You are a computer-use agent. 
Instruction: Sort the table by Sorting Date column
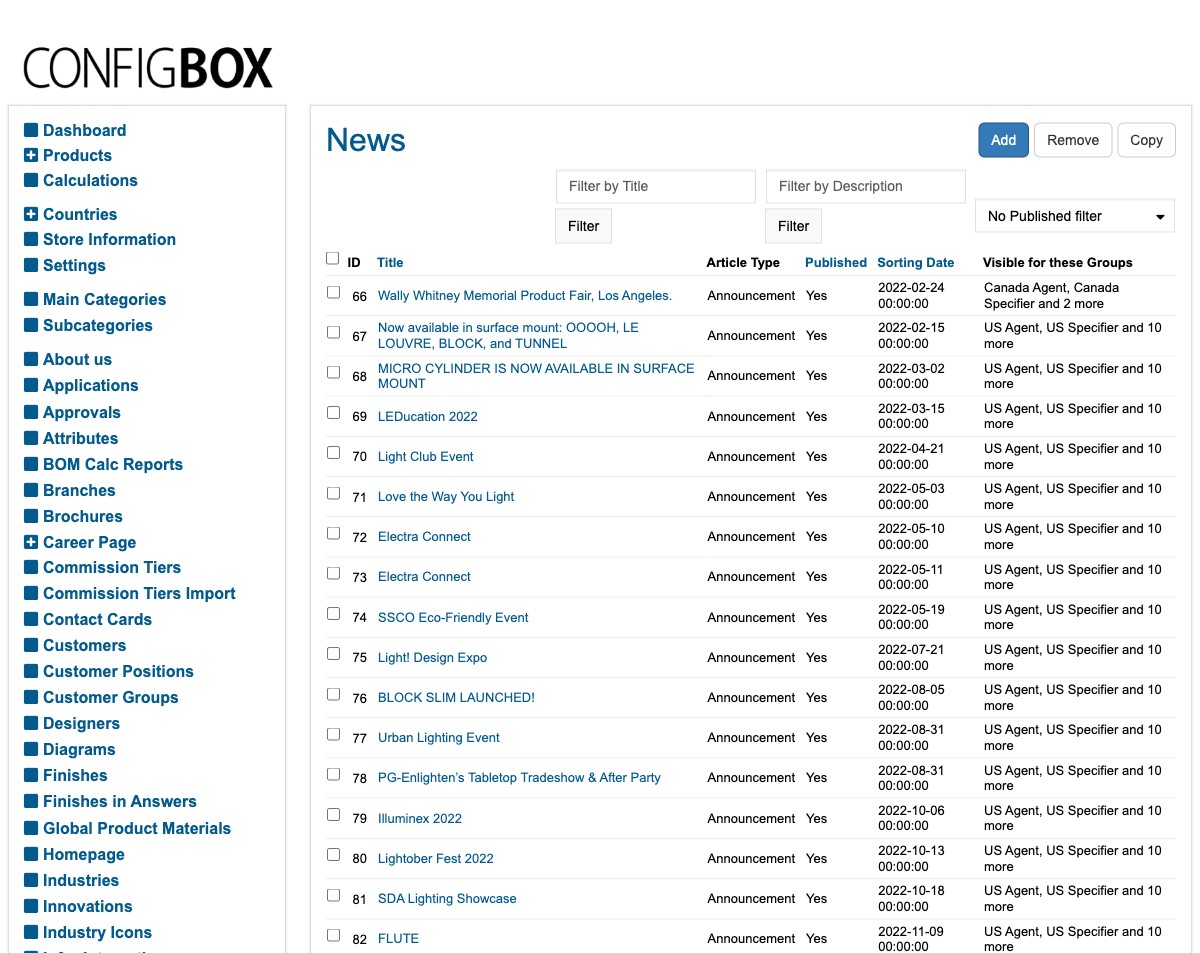coord(916,263)
